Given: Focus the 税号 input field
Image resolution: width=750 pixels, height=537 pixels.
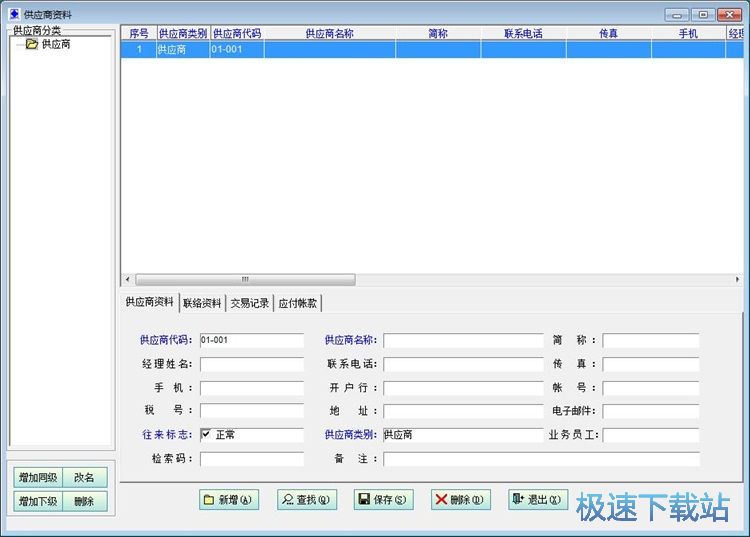Looking at the screenshot, I should point(252,410).
